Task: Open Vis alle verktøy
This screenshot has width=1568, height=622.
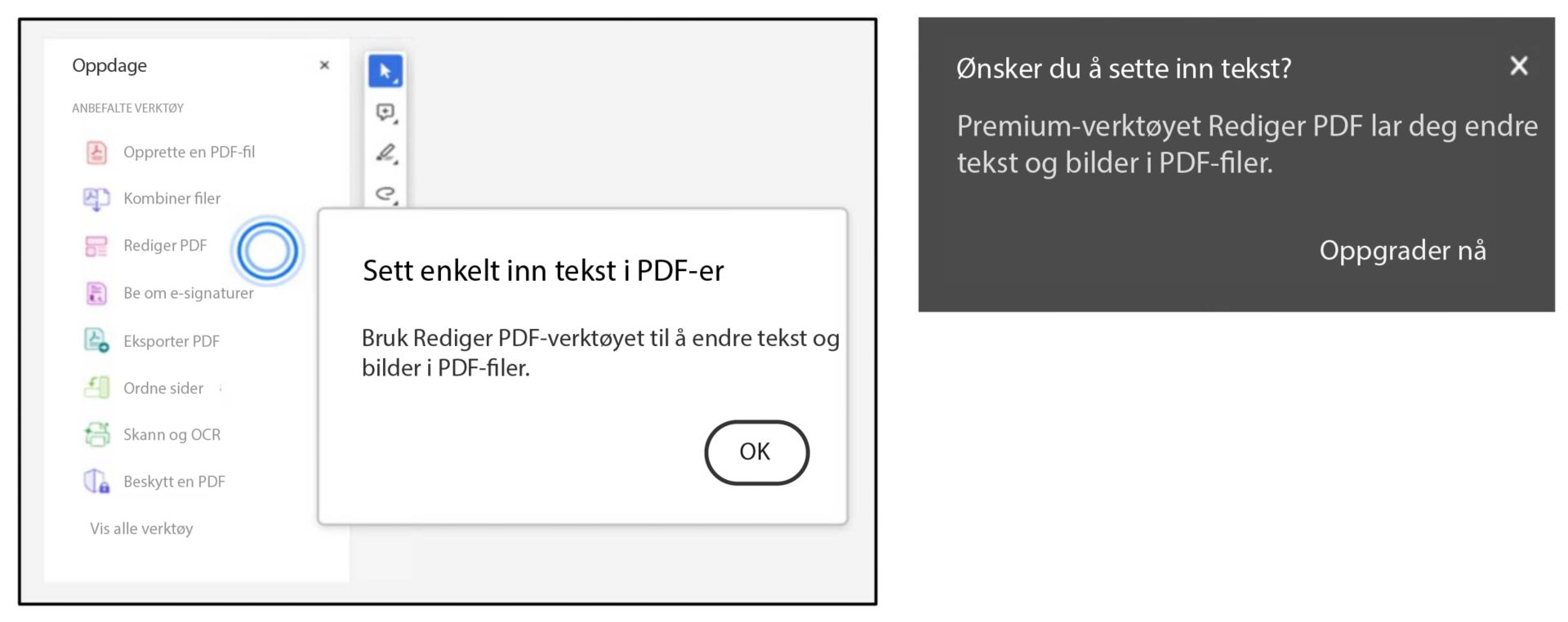Action: 140,528
